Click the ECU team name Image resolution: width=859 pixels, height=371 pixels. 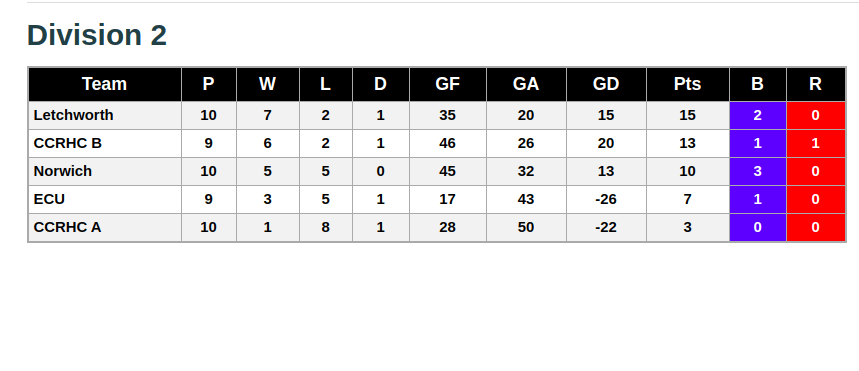[49, 199]
